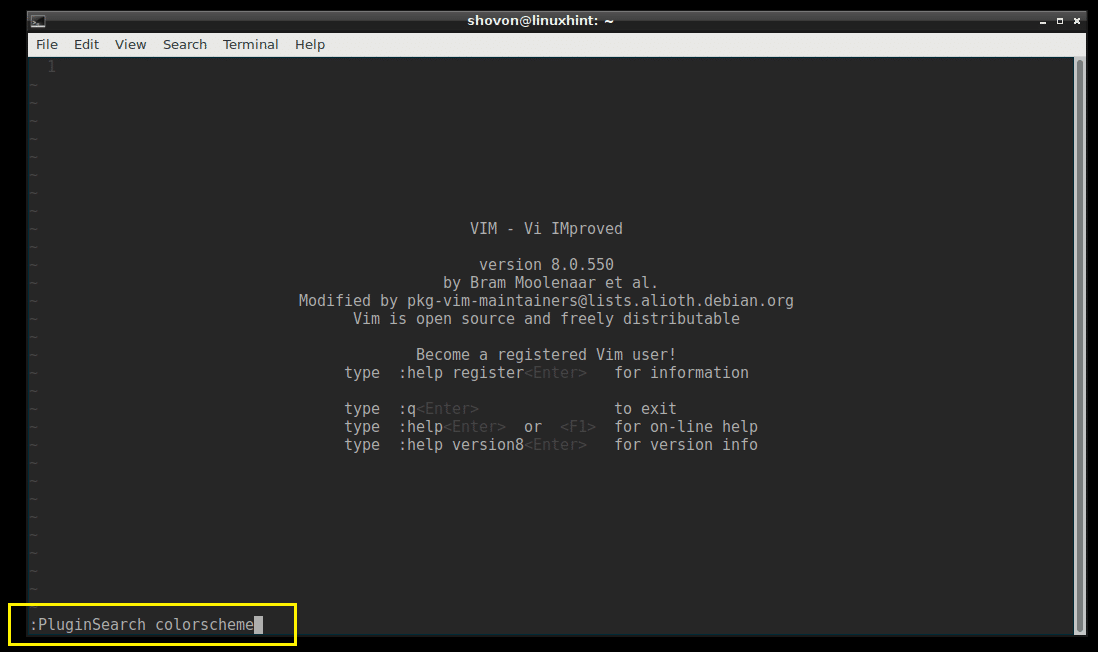
Task: Click the pkg-vim-maintainers email address line
Action: click(x=546, y=301)
